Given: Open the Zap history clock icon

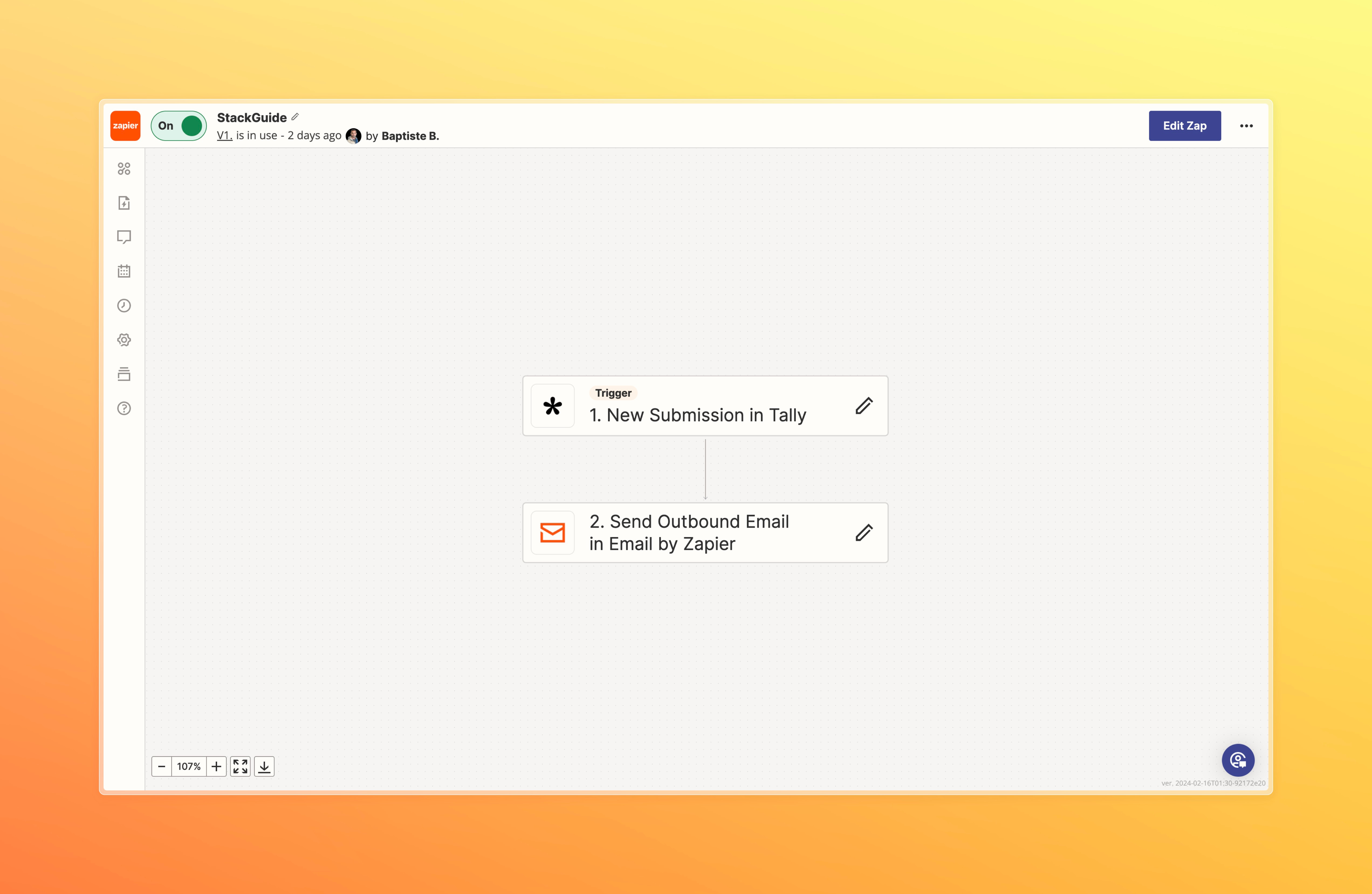Looking at the screenshot, I should coord(124,306).
